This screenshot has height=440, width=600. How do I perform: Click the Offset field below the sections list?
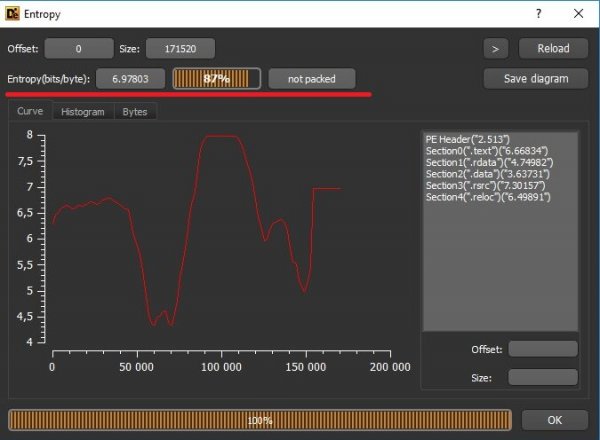coord(543,349)
